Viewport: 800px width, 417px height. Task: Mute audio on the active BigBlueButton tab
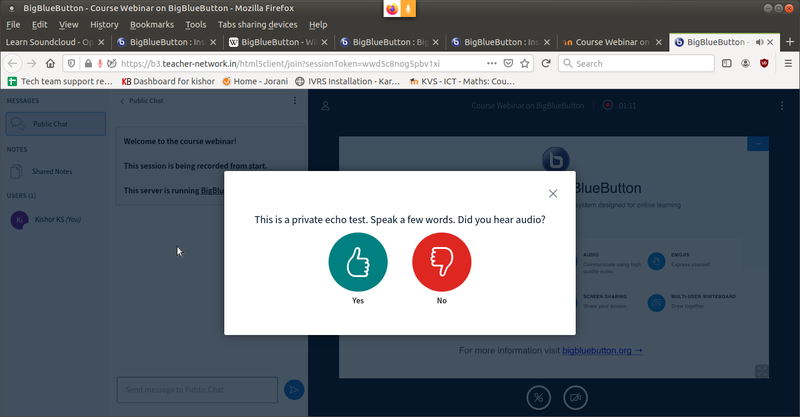point(759,42)
